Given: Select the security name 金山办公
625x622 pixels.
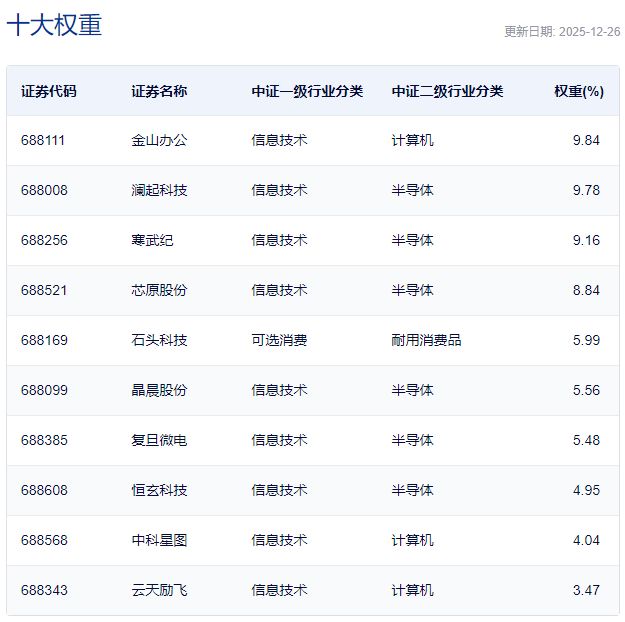Looking at the screenshot, I should click(x=159, y=140).
